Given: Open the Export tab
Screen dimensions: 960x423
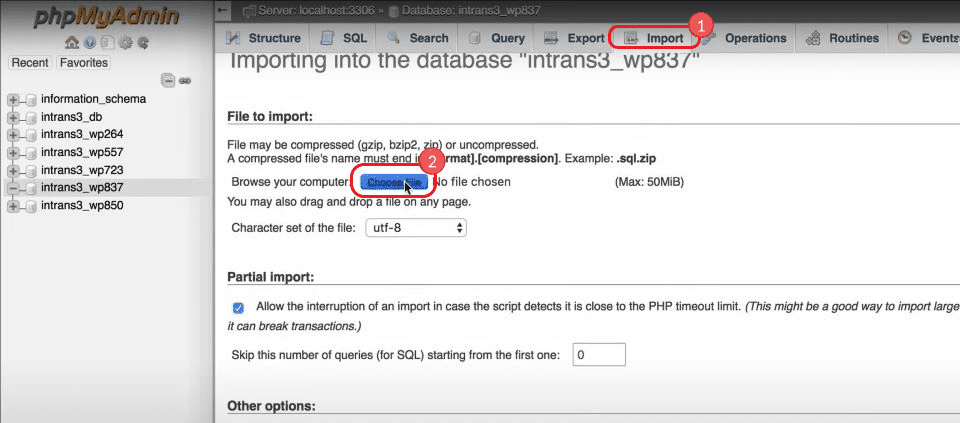Looking at the screenshot, I should coord(574,38).
